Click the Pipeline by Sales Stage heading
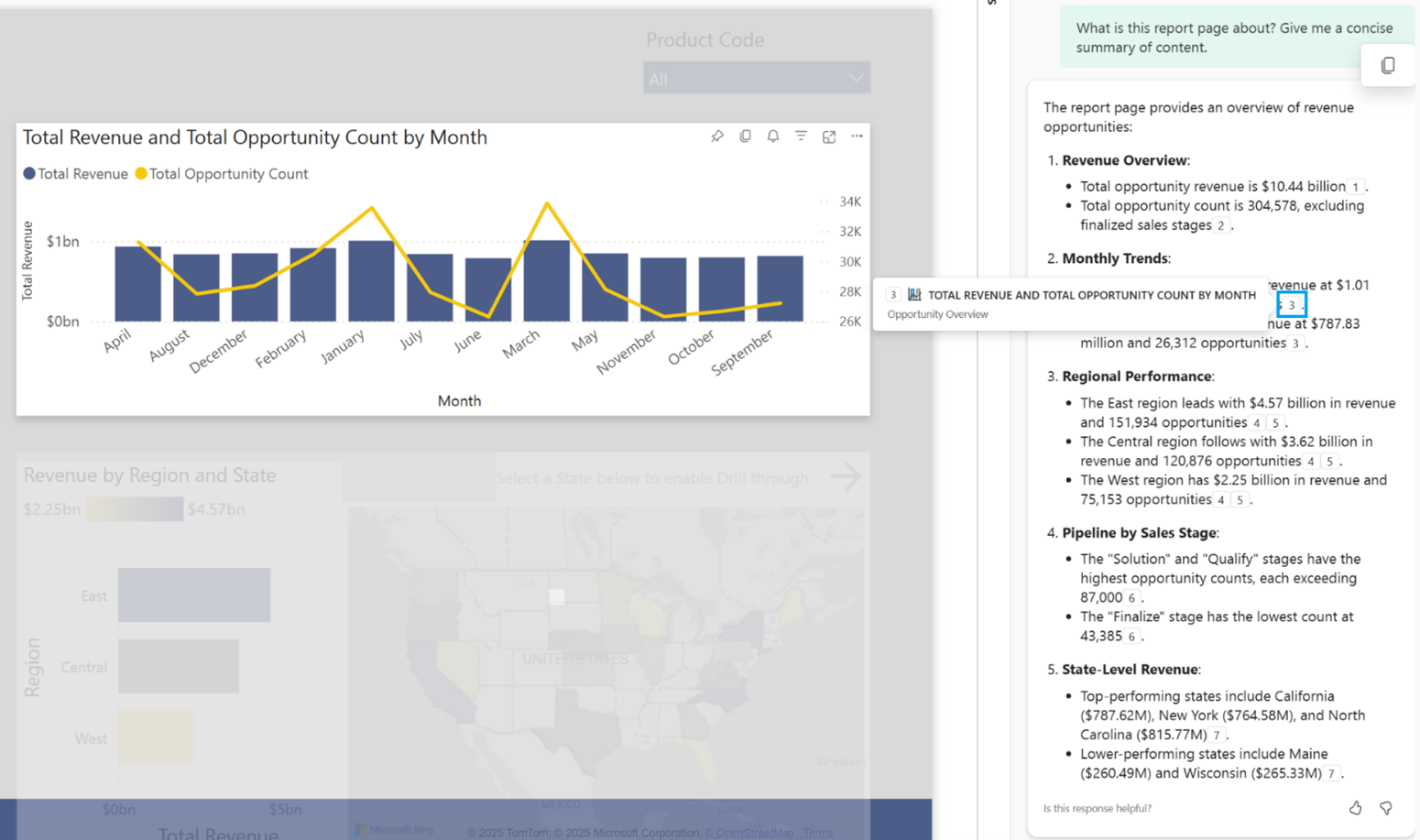 [1141, 533]
